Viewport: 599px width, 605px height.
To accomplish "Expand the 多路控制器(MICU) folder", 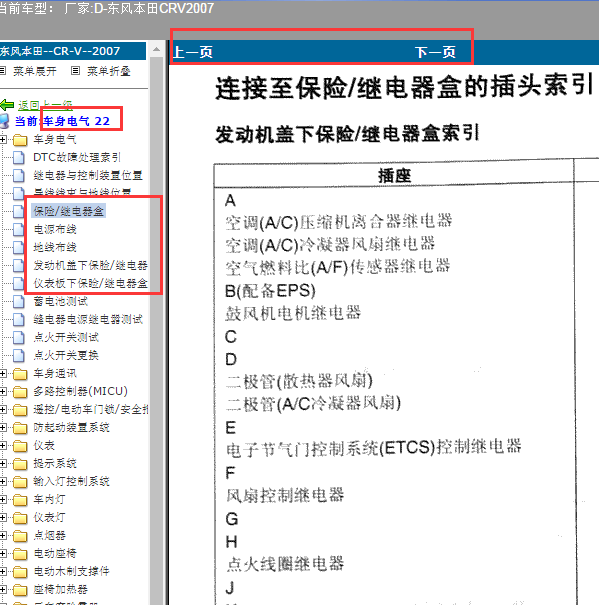I will pyautogui.click(x=3, y=392).
